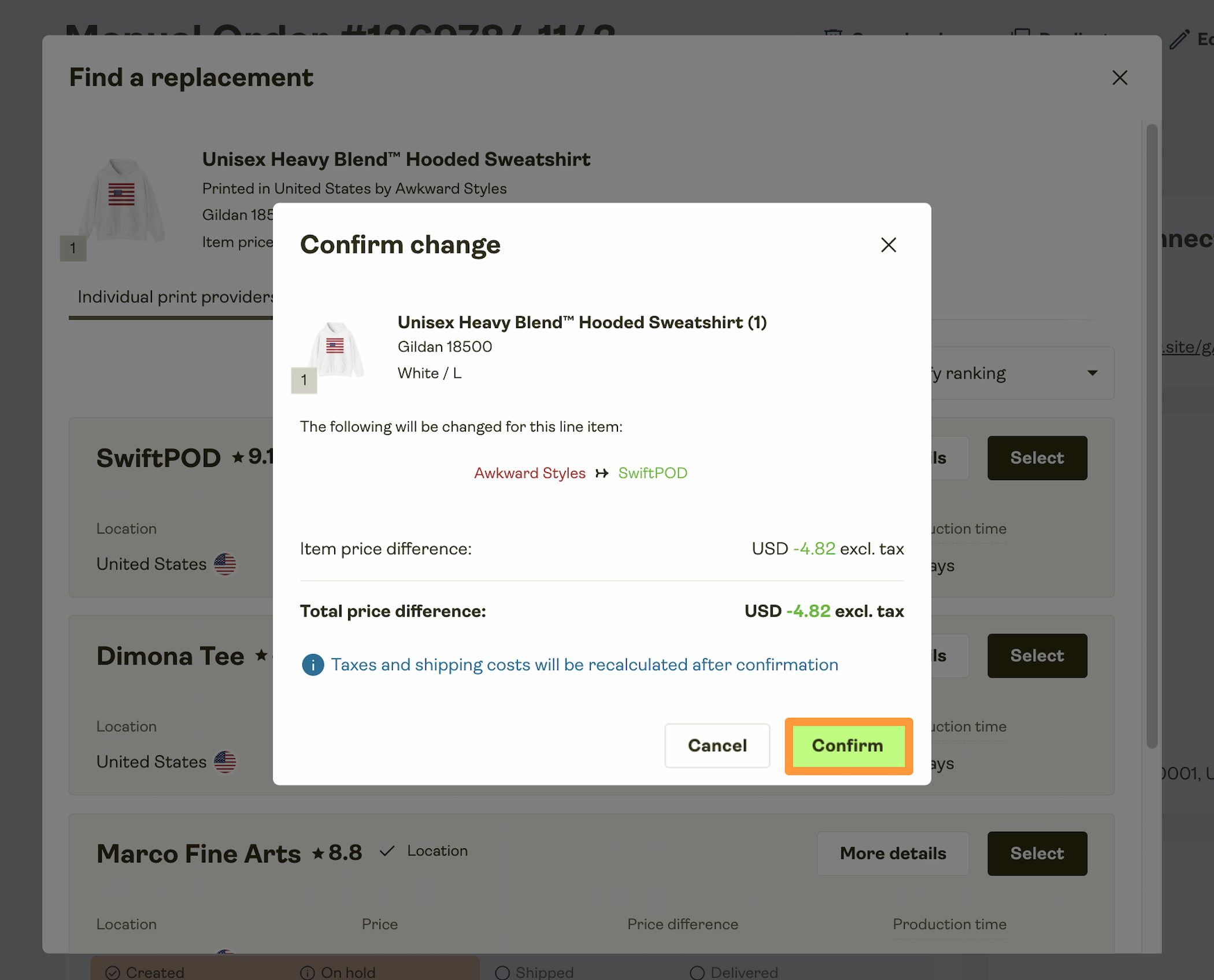Select Dimona Tee print provider
This screenshot has height=980, width=1214.
click(1037, 656)
